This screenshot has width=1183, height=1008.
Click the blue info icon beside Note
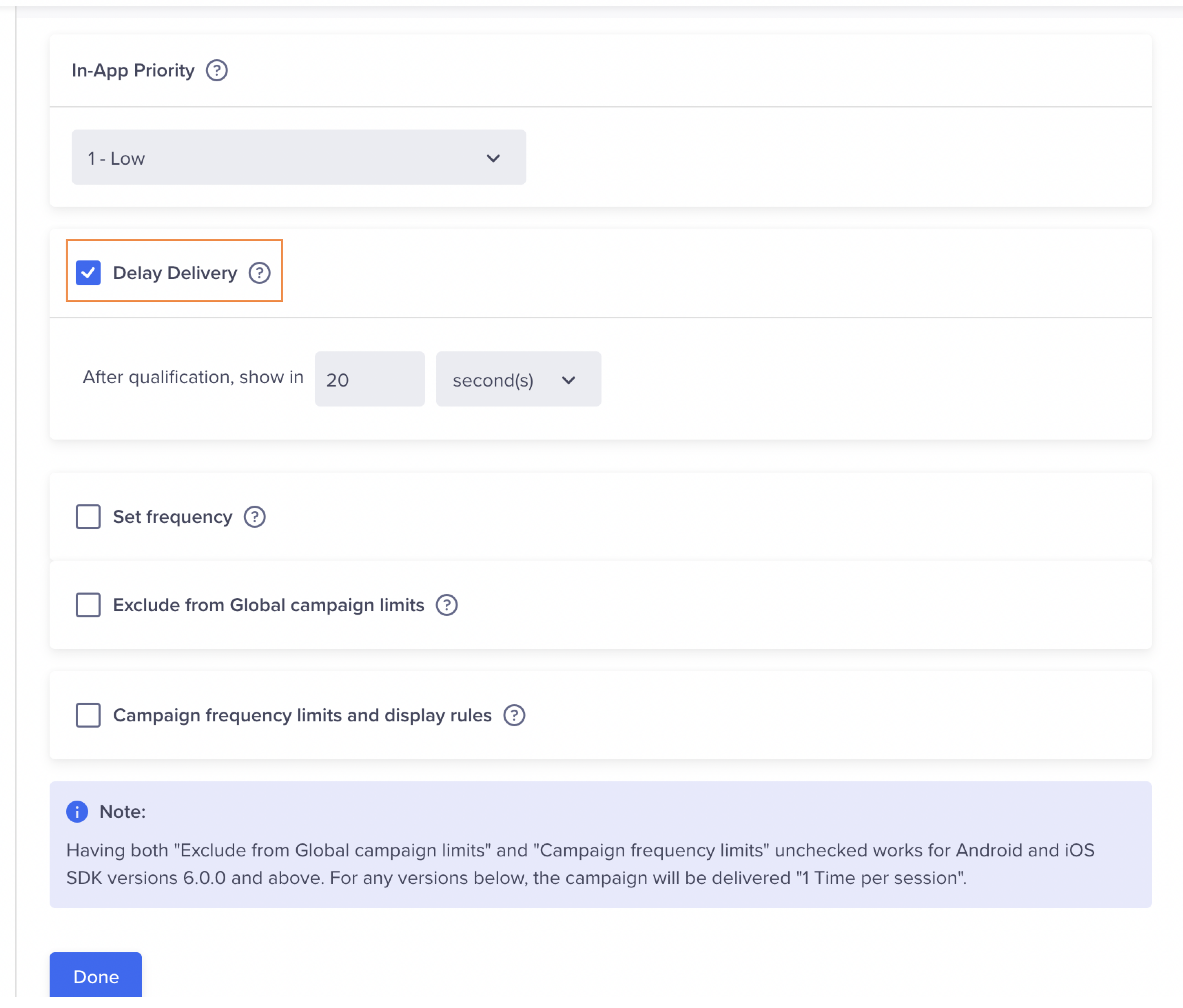(77, 812)
